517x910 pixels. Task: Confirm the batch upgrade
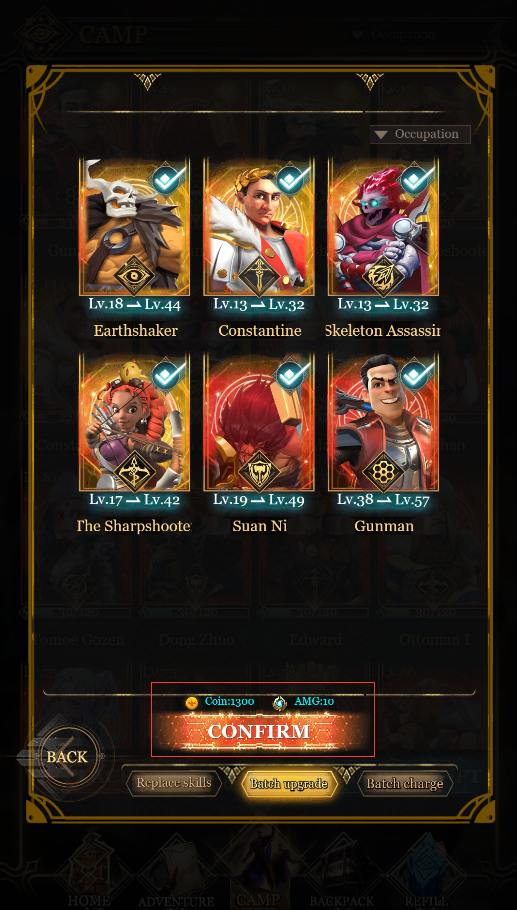click(x=259, y=731)
